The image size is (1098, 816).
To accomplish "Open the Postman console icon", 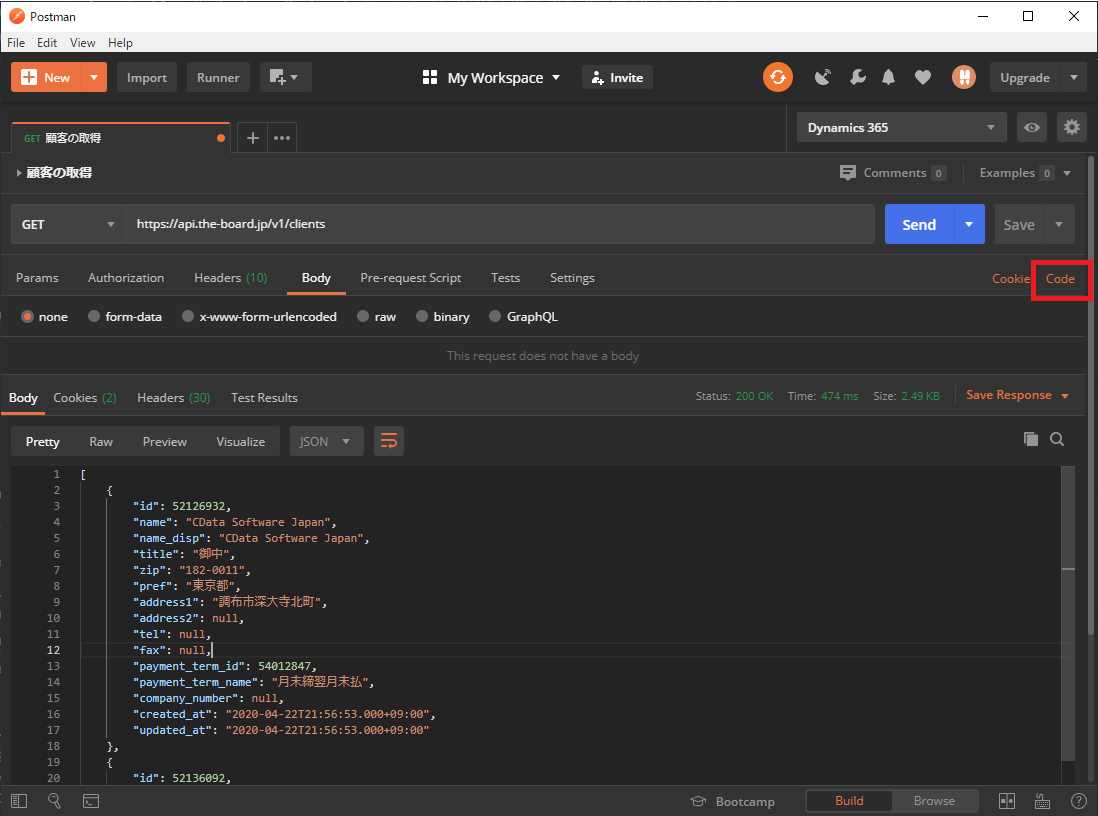I will tap(90, 801).
